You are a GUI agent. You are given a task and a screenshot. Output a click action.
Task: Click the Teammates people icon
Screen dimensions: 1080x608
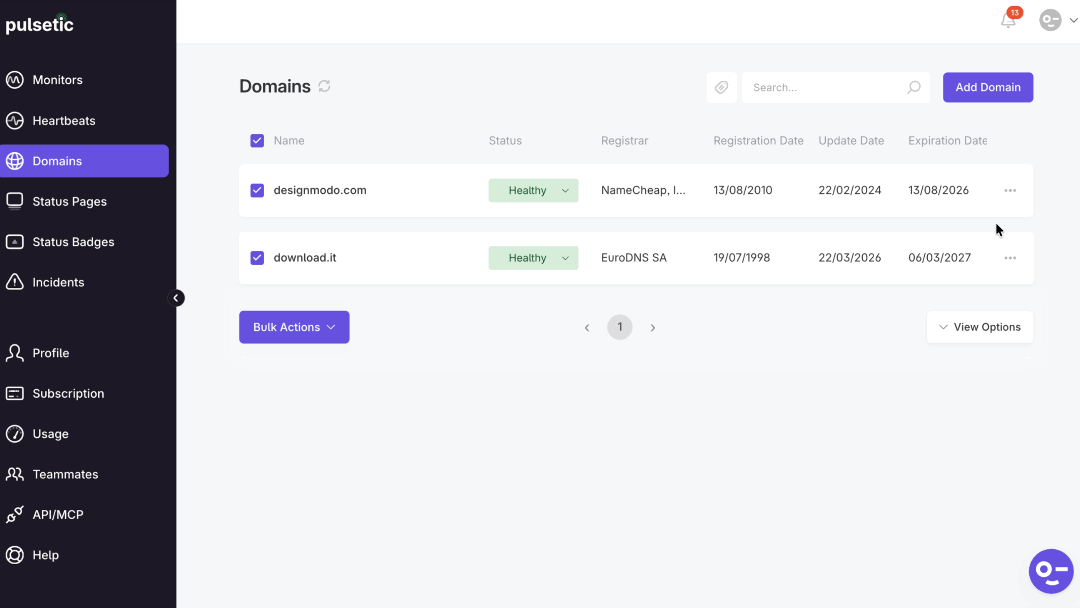pyautogui.click(x=14, y=474)
